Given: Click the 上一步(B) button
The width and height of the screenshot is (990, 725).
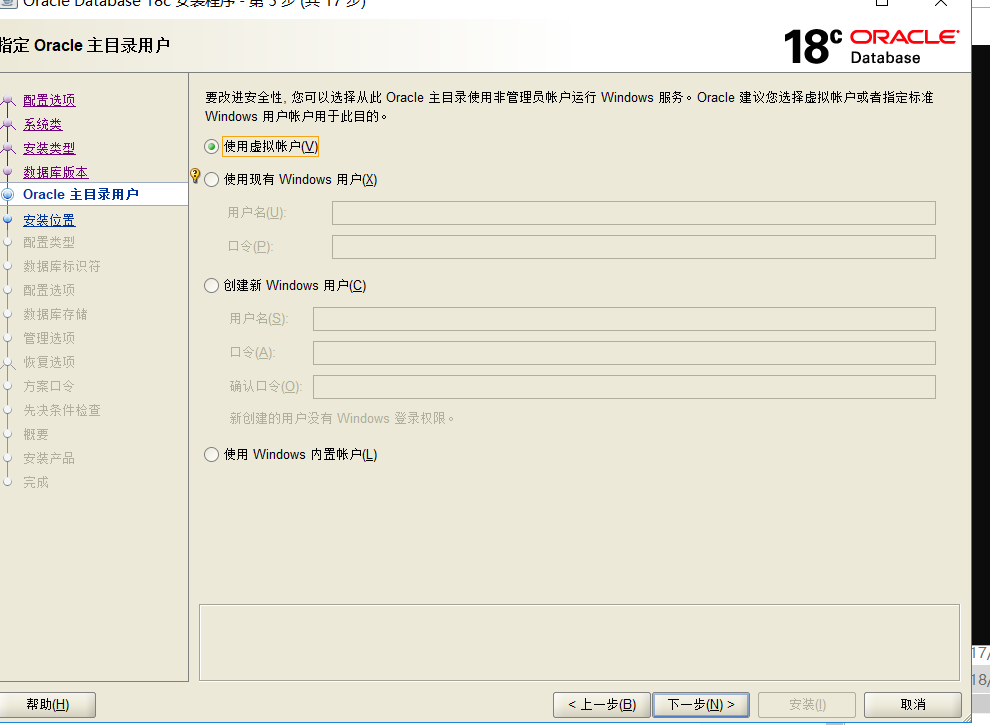Looking at the screenshot, I should tap(600, 704).
